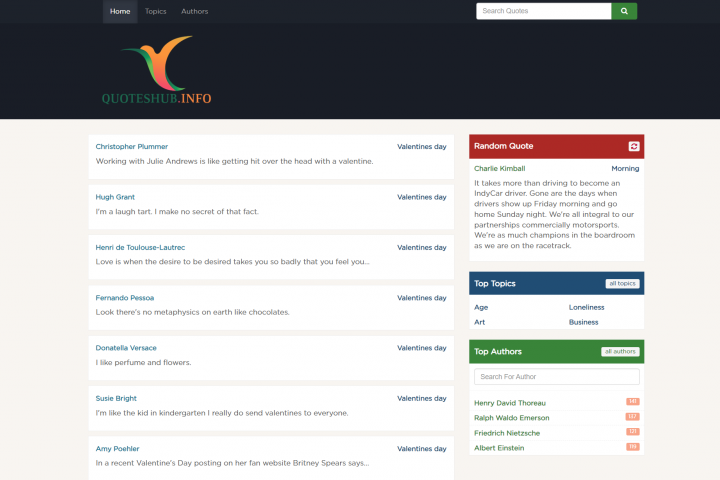Click quote 'In a recent Valentine's Day posting'

point(232,463)
